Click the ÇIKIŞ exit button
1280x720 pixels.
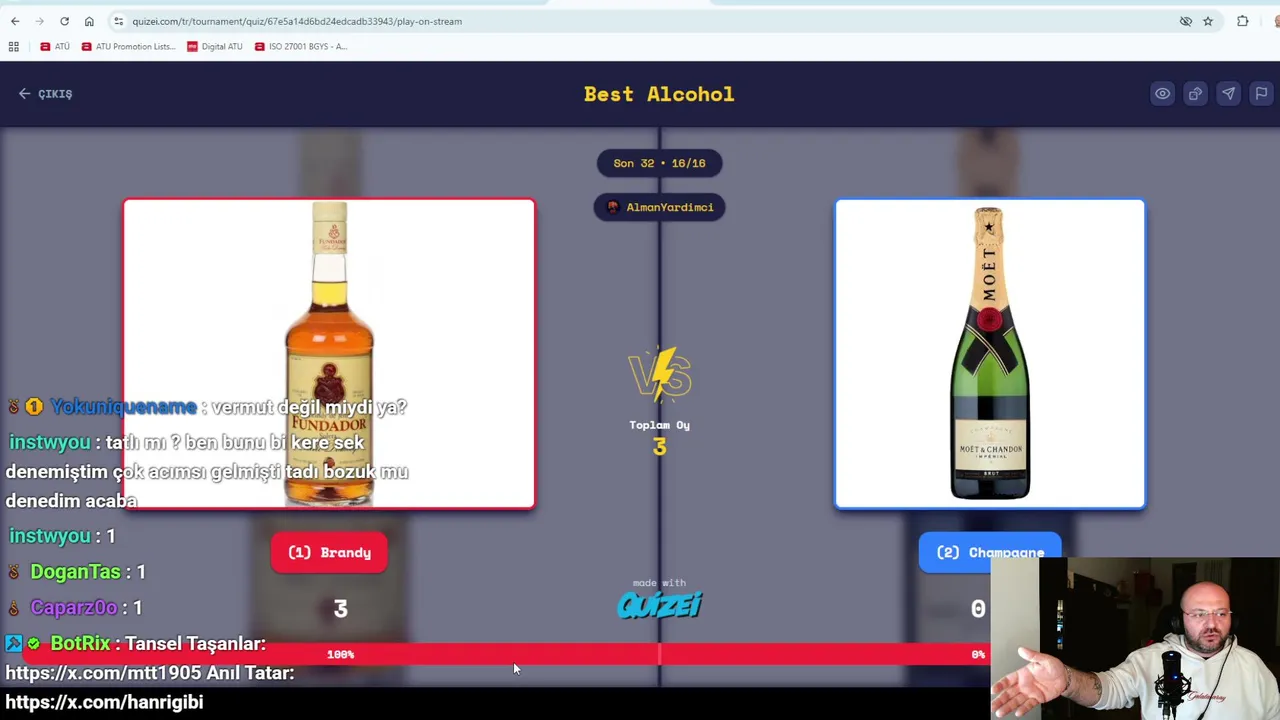46,93
